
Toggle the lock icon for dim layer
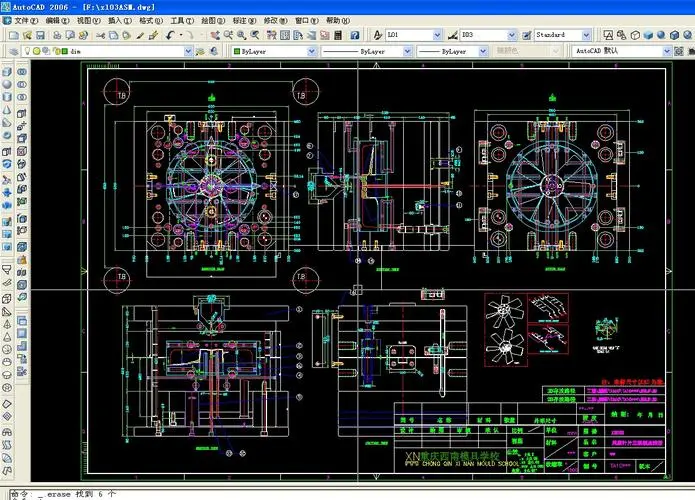tap(57, 50)
